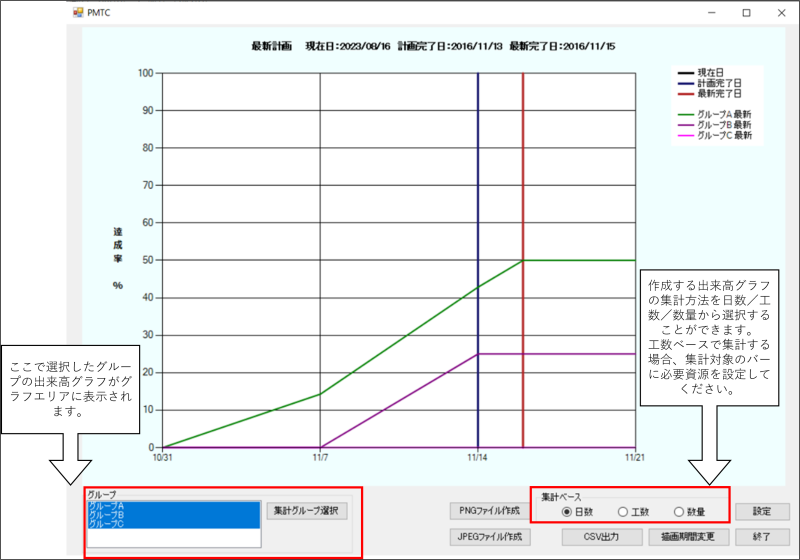Minimize the PMTC window

712,13
